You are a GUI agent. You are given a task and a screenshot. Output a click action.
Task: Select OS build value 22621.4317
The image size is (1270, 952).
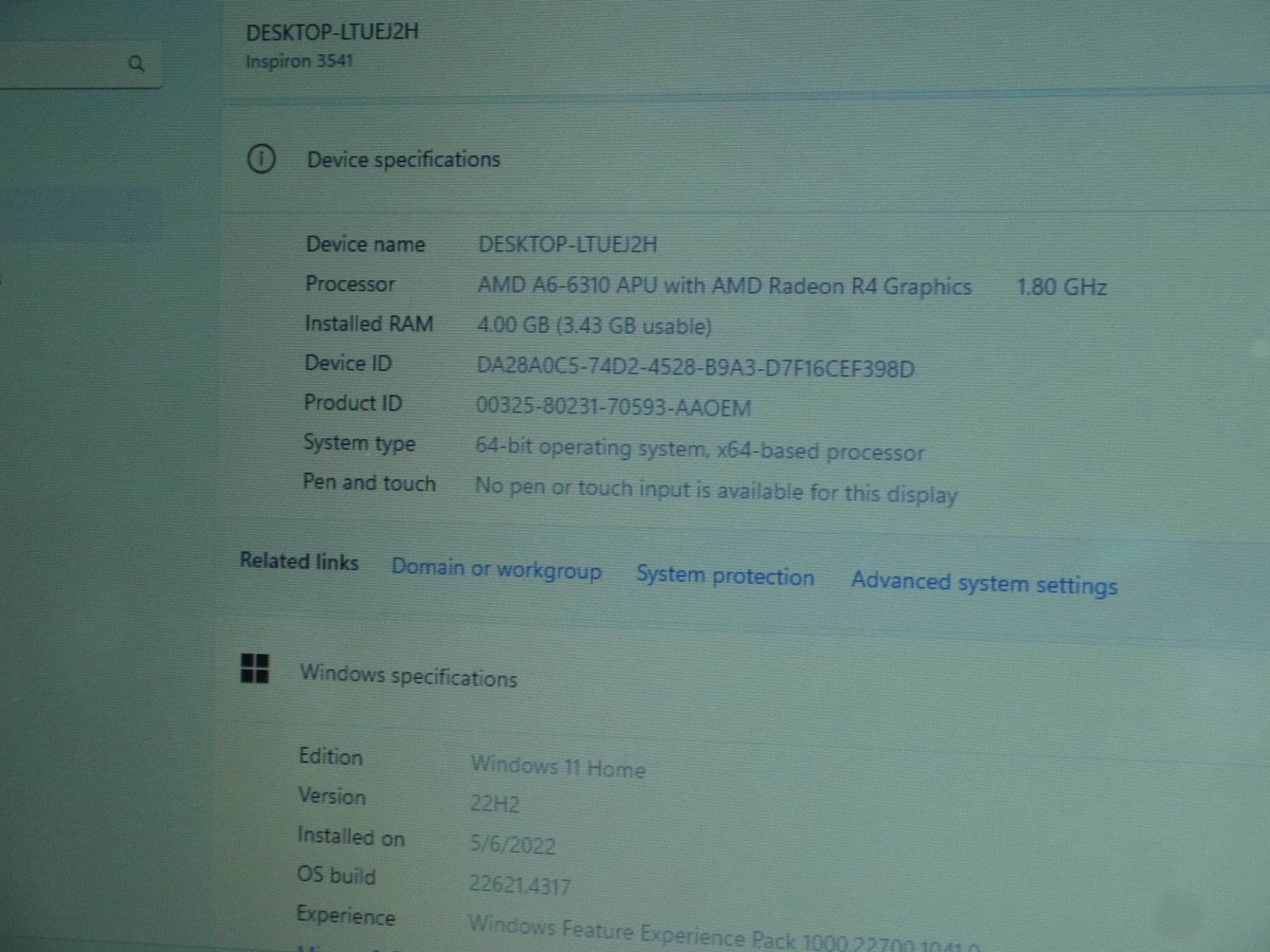tap(520, 885)
